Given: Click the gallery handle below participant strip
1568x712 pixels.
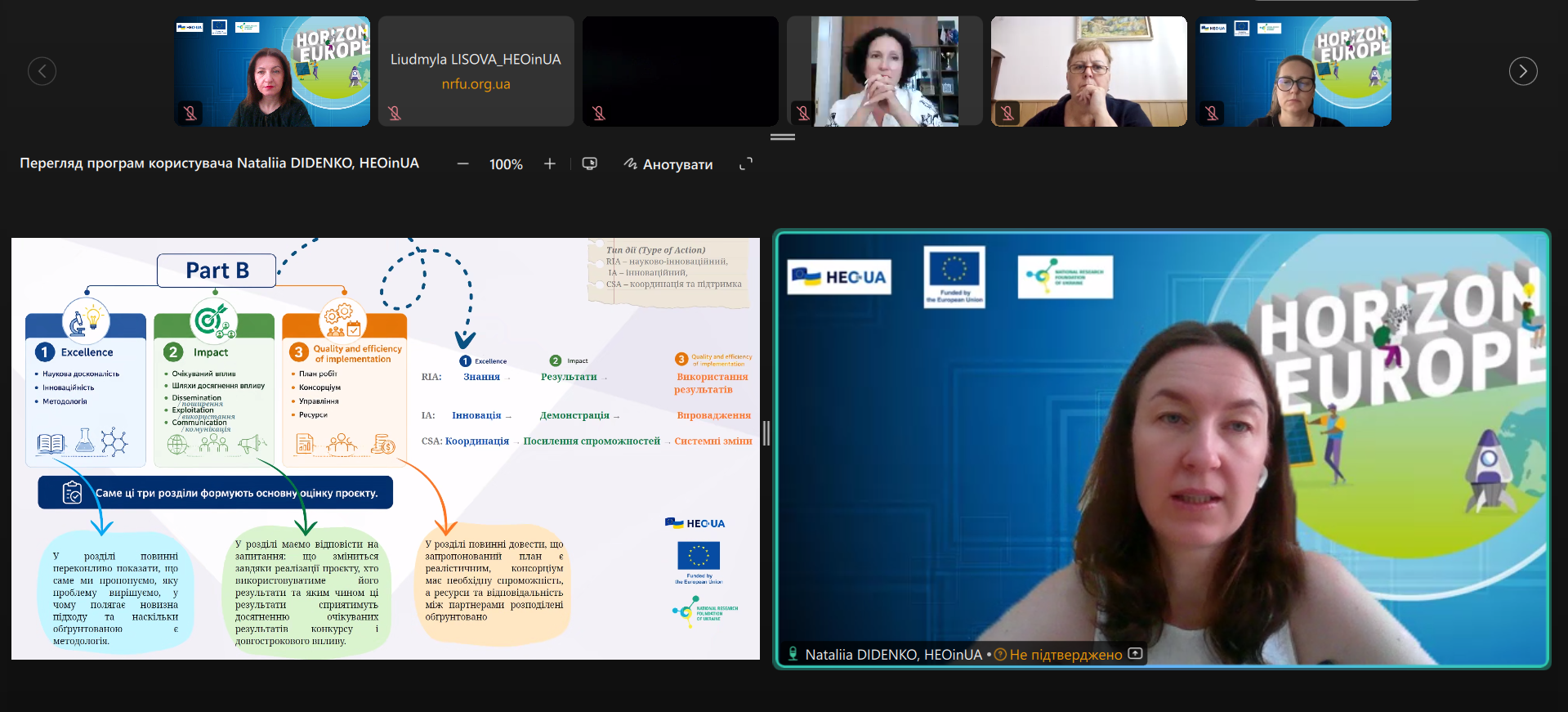Looking at the screenshot, I should pyautogui.click(x=783, y=137).
